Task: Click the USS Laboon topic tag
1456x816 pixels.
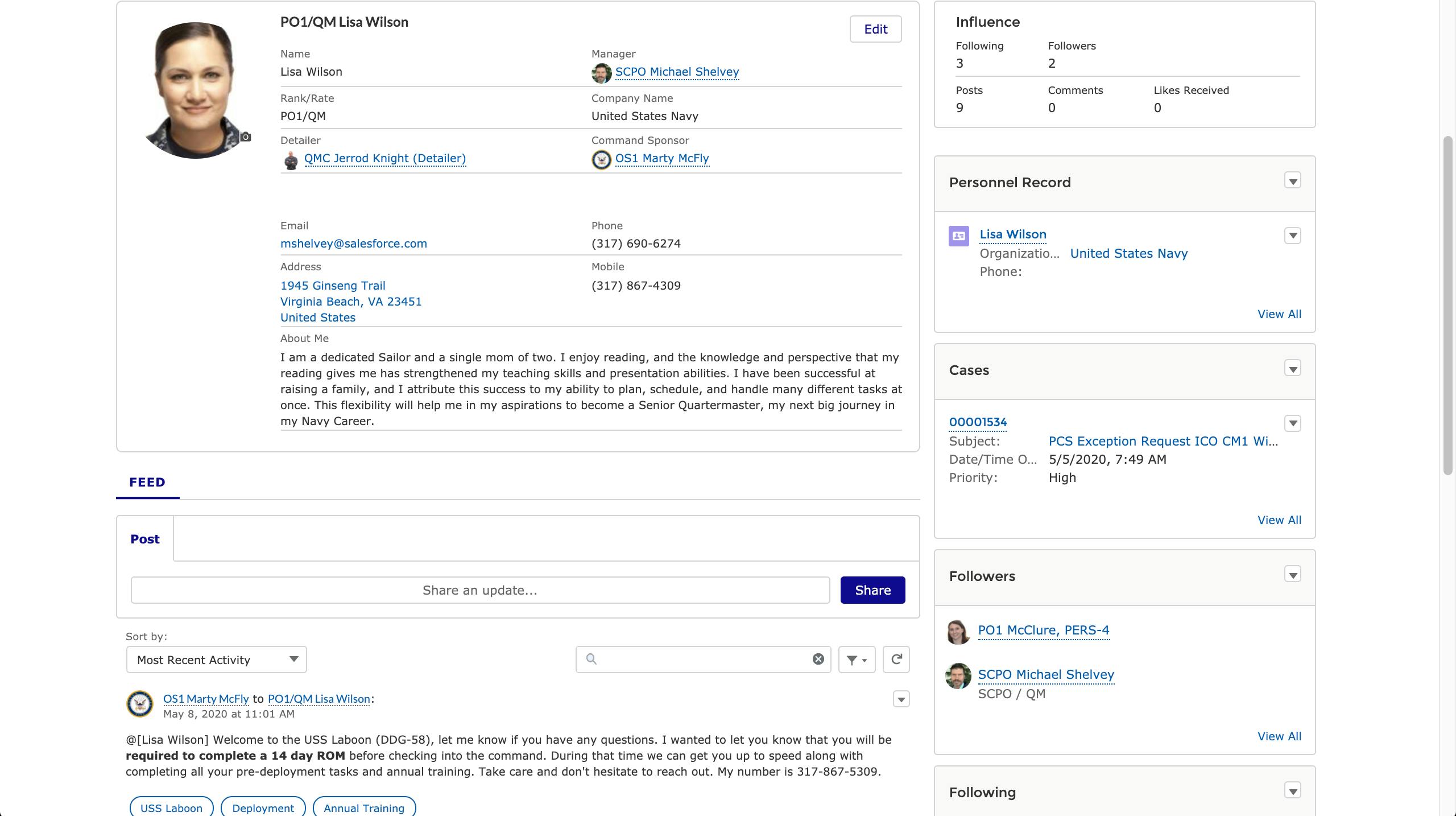Action: pos(171,808)
